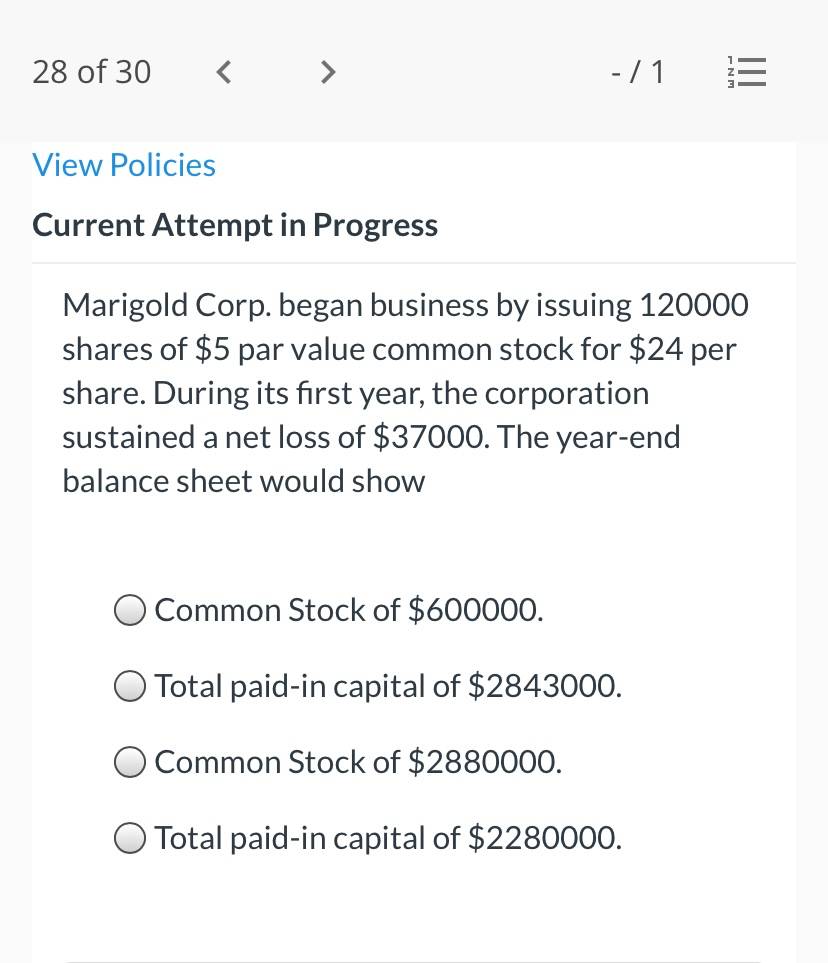Click the - / 1 score indicator

pos(638,72)
